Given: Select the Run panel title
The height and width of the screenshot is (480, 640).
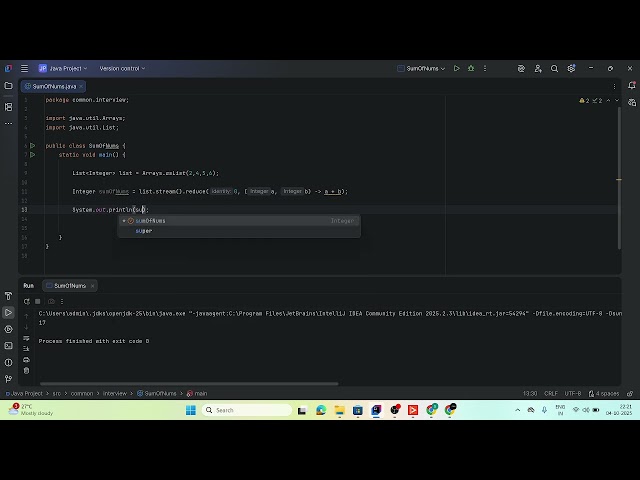Looking at the screenshot, I should 29,286.
